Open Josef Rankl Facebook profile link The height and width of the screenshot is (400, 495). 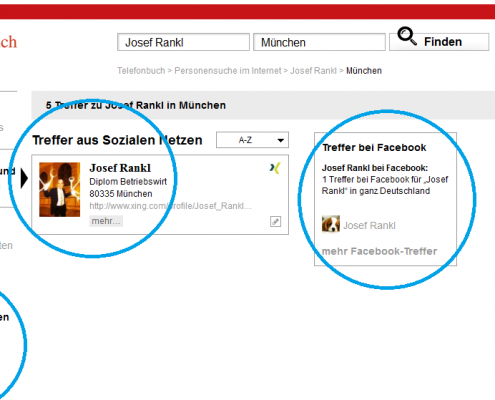(x=369, y=226)
